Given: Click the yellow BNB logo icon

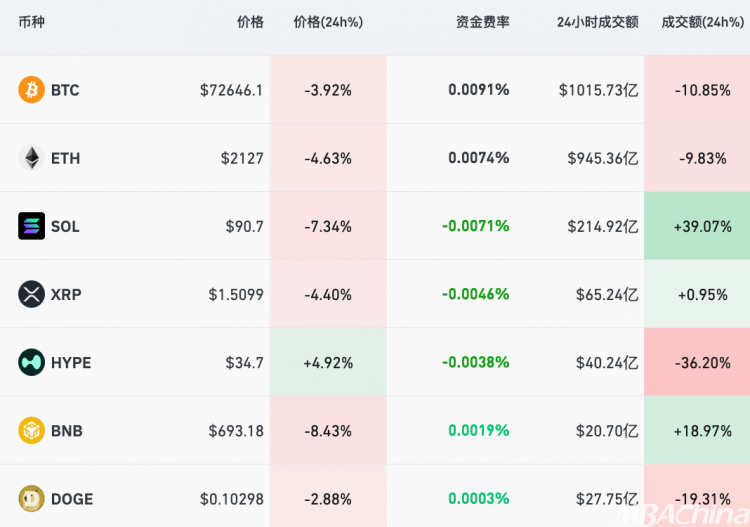Looking at the screenshot, I should [32, 431].
